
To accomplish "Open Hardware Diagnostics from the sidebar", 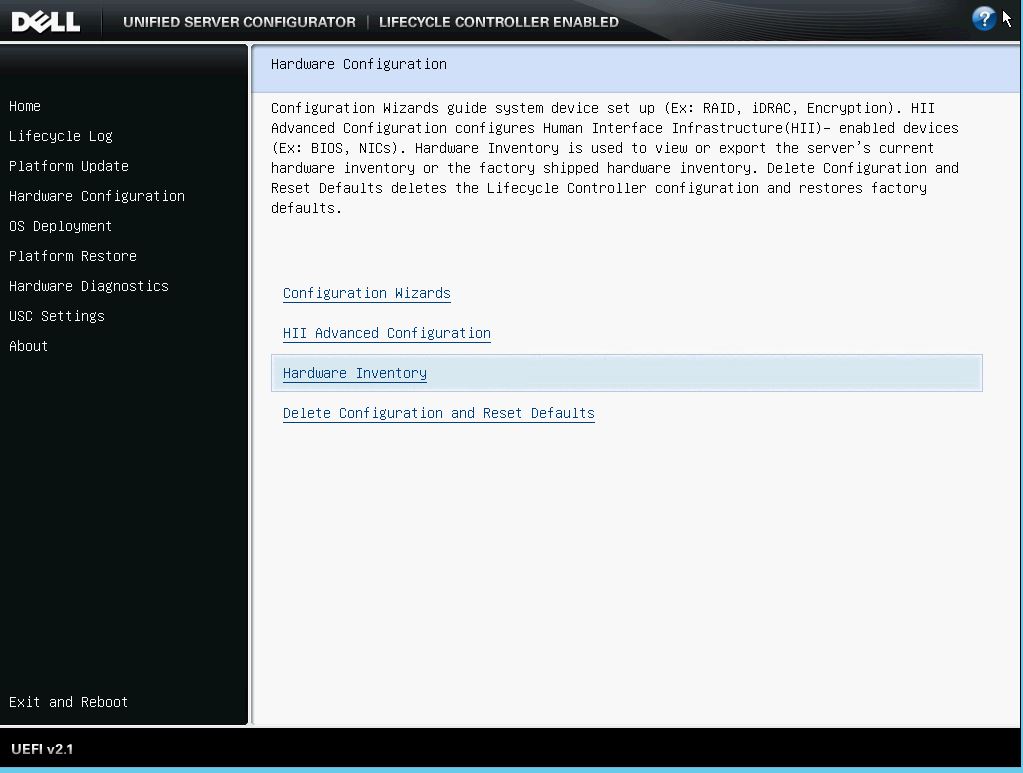I will tap(88, 286).
